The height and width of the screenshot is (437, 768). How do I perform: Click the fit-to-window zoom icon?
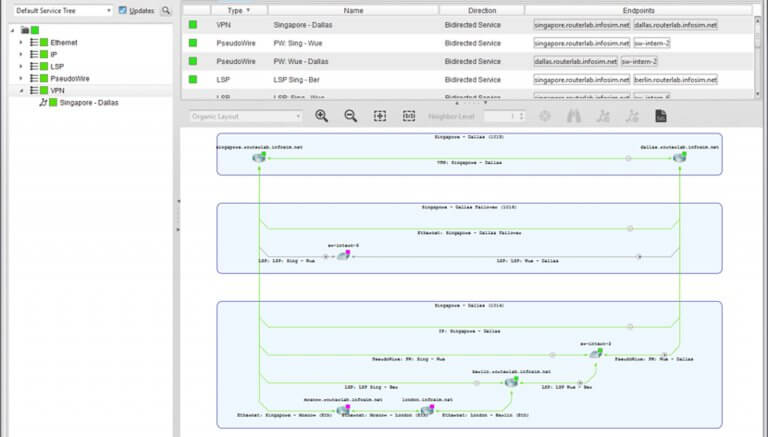[380, 116]
